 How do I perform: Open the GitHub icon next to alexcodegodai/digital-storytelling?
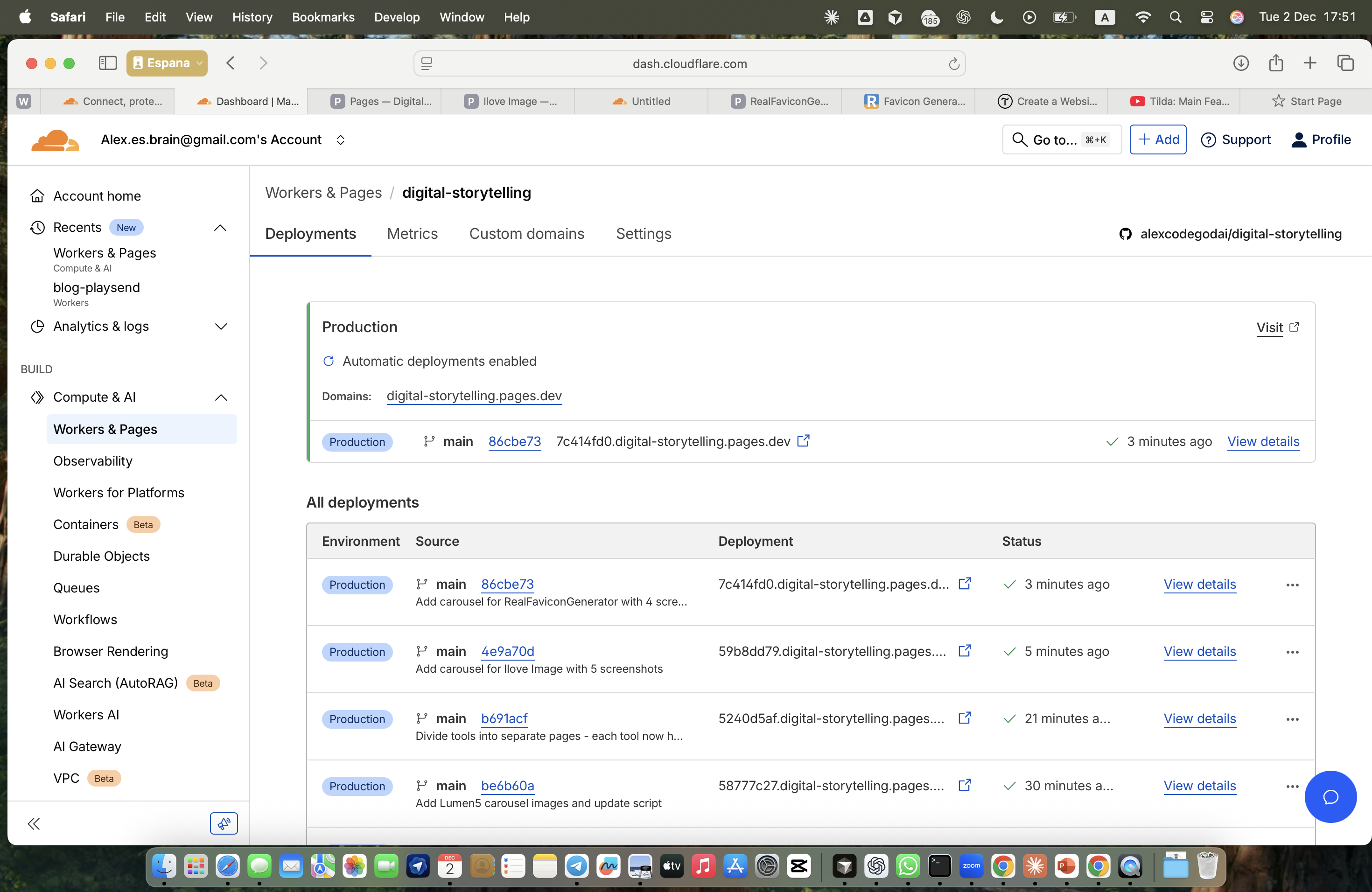[x=1125, y=234]
